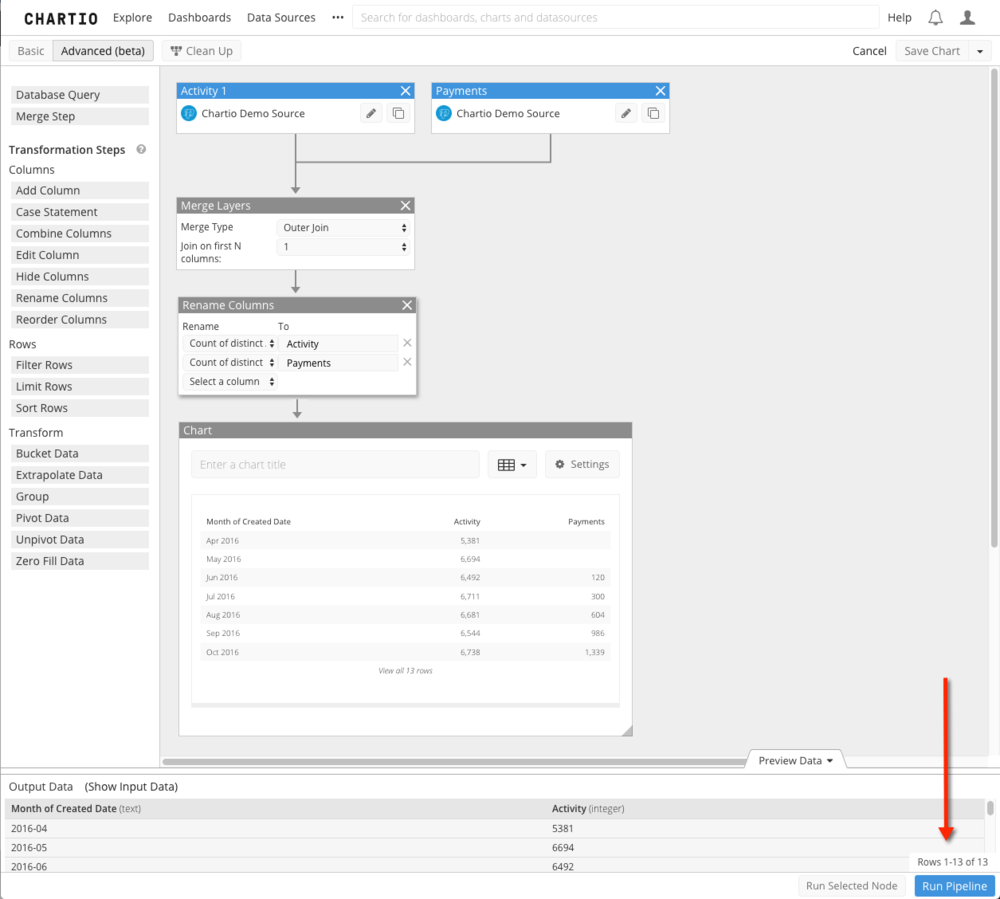Image resolution: width=1000 pixels, height=899 pixels.
Task: Open the Select a column dropdown
Action: tap(230, 382)
